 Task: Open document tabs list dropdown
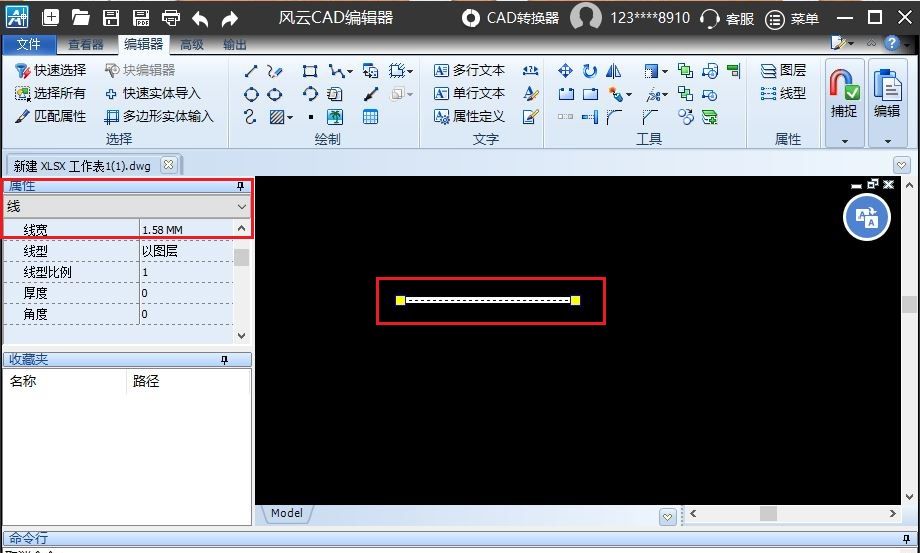pyautogui.click(x=902, y=164)
